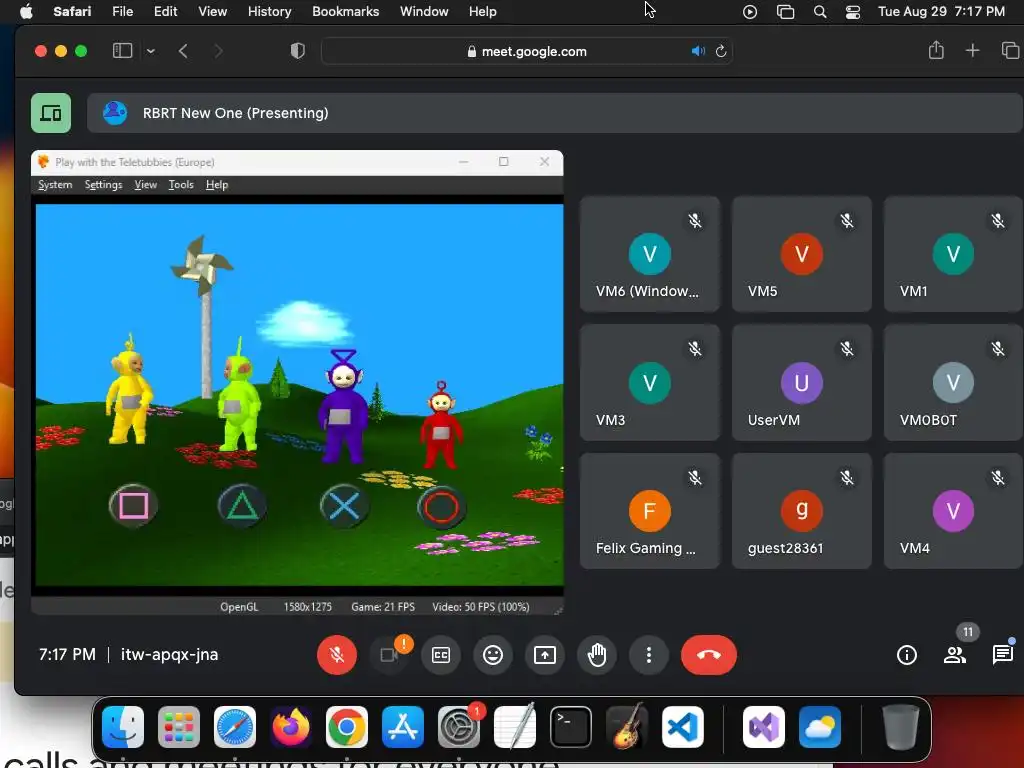Select the VM4 participant avatar
The width and height of the screenshot is (1024, 768).
[953, 511]
